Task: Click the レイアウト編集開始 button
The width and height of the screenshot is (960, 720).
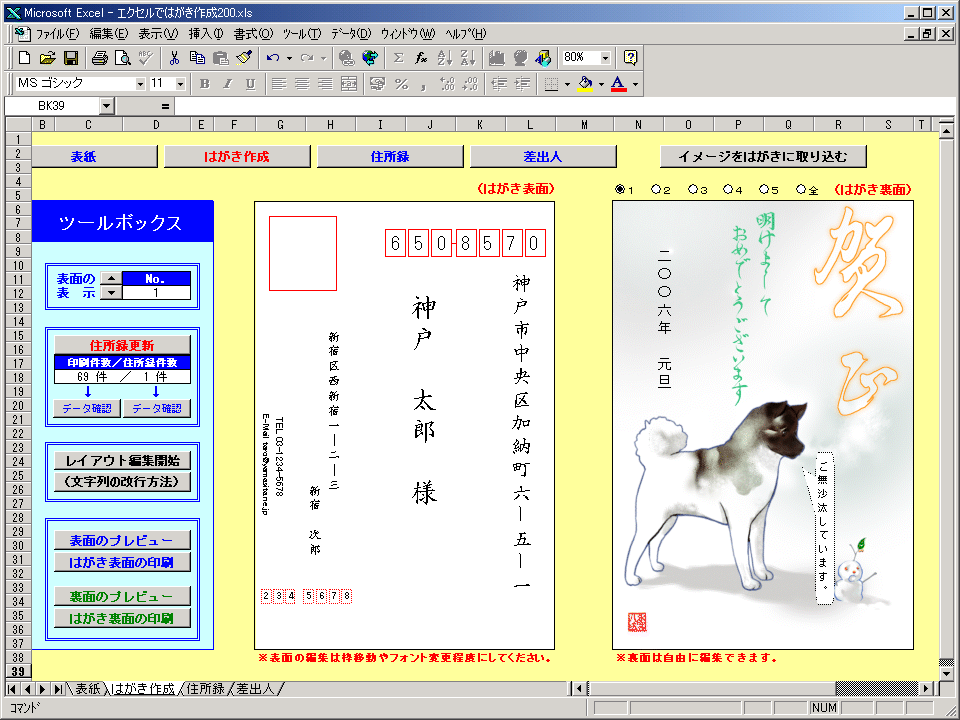Action: point(122,461)
